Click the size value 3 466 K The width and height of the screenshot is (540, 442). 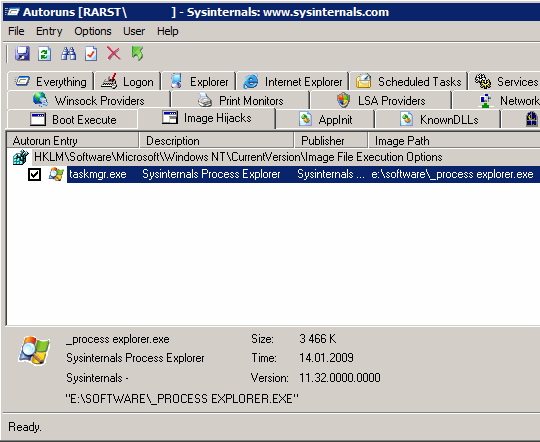(x=318, y=339)
